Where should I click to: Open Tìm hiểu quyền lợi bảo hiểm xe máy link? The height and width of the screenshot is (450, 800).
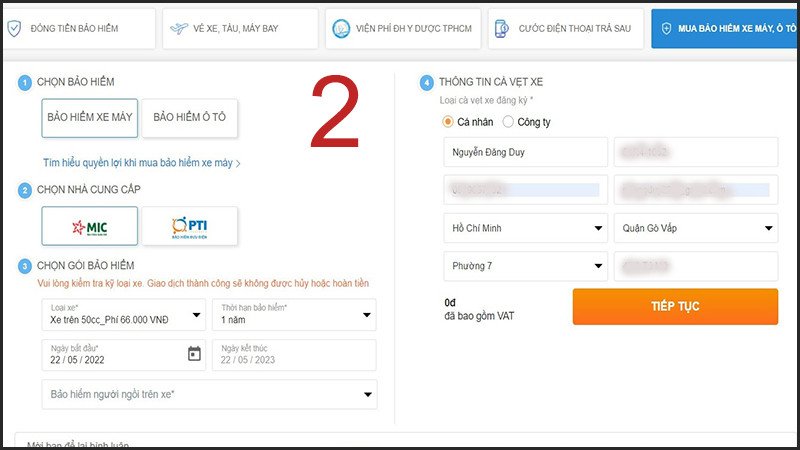(x=141, y=162)
